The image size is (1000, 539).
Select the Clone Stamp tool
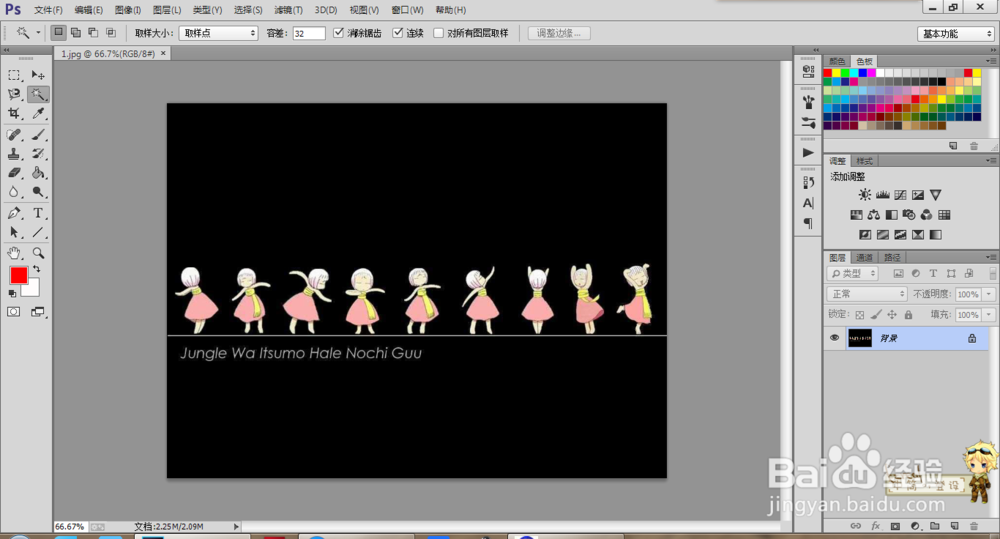pyautogui.click(x=14, y=154)
